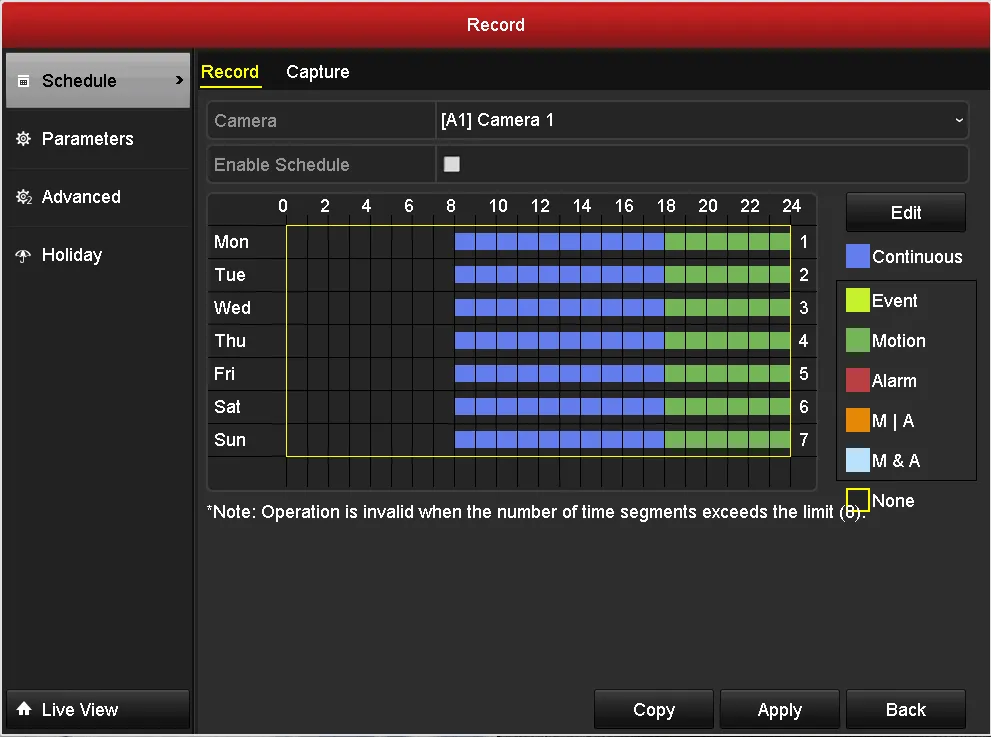Click the Holiday umbrella icon

24,256
